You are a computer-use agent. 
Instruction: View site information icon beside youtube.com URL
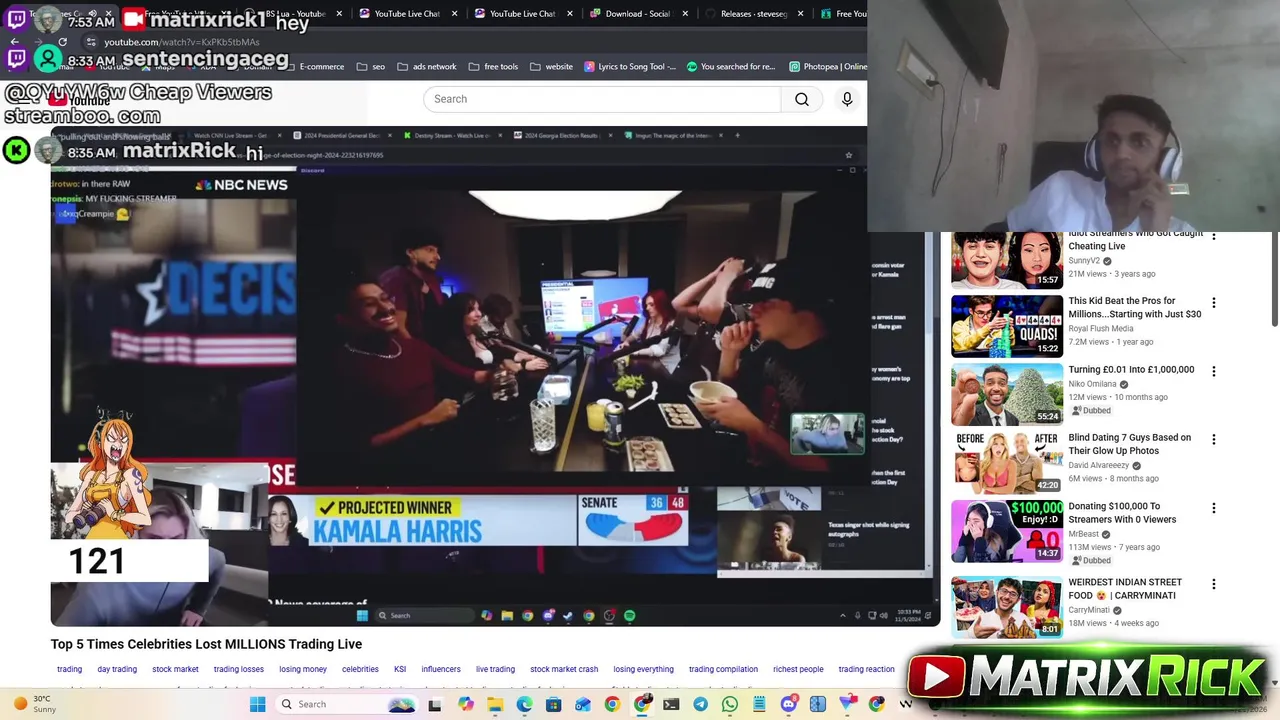pyautogui.click(x=91, y=42)
